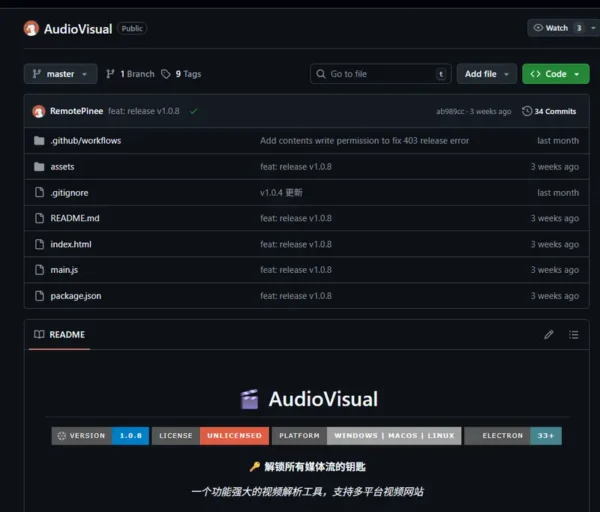View the 34 Commits history
Viewport: 600px width, 512px height.
coord(549,111)
